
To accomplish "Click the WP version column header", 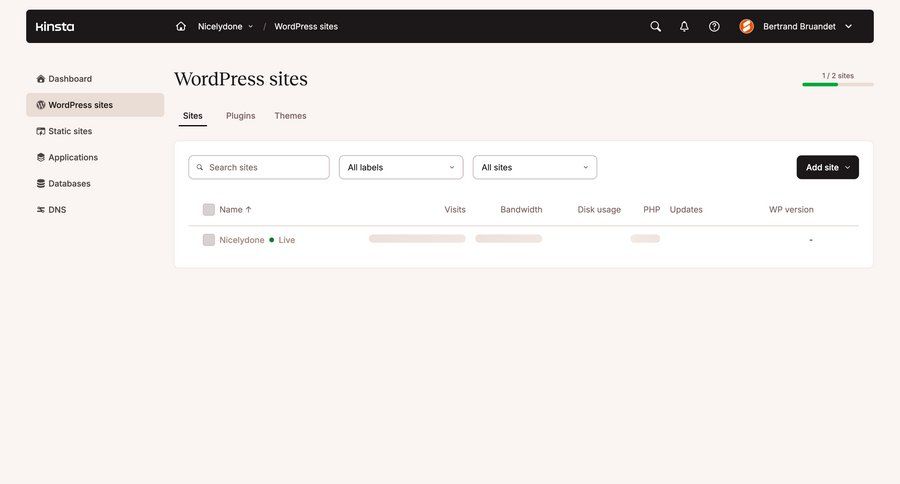I will 791,210.
